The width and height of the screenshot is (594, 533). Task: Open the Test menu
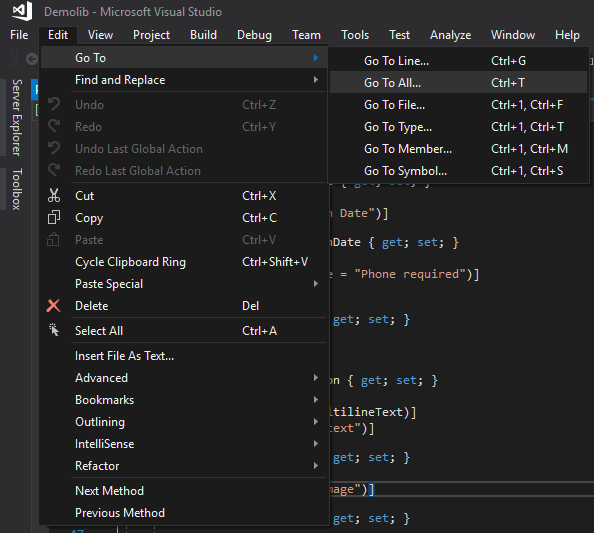[x=399, y=35]
